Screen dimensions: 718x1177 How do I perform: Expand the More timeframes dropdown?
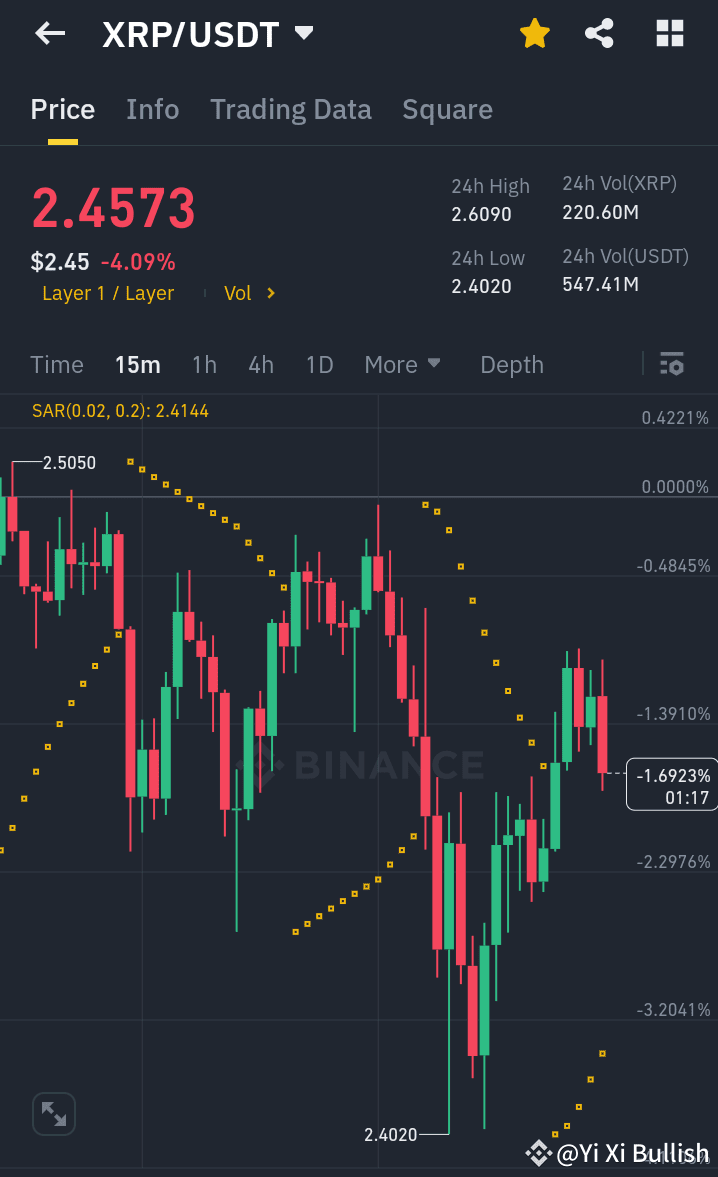point(403,364)
